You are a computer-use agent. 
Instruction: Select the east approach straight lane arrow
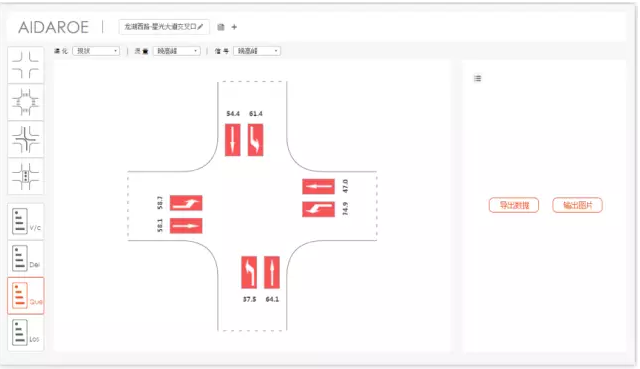coord(318,187)
